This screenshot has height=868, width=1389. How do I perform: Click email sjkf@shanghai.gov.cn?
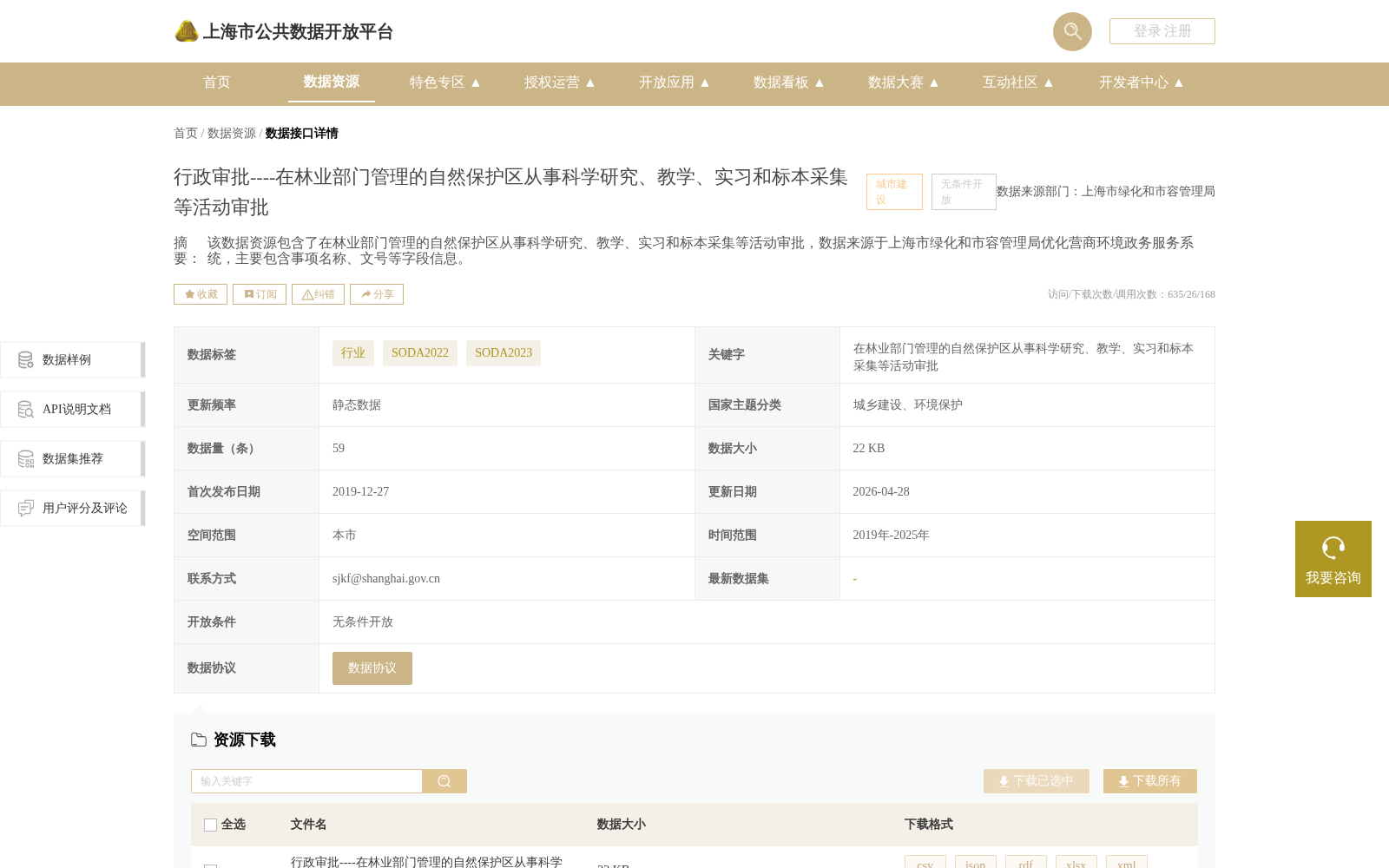[386, 578]
